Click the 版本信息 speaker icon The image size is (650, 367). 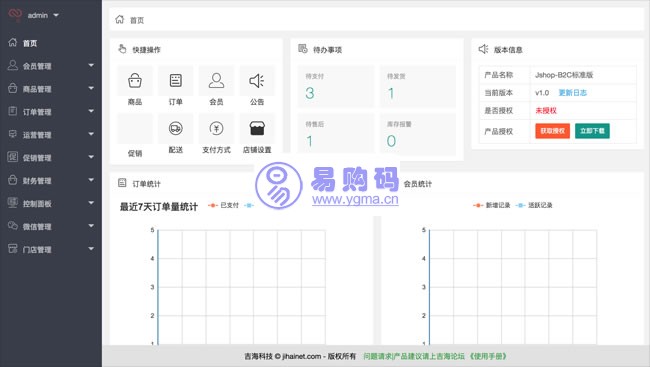[x=483, y=49]
